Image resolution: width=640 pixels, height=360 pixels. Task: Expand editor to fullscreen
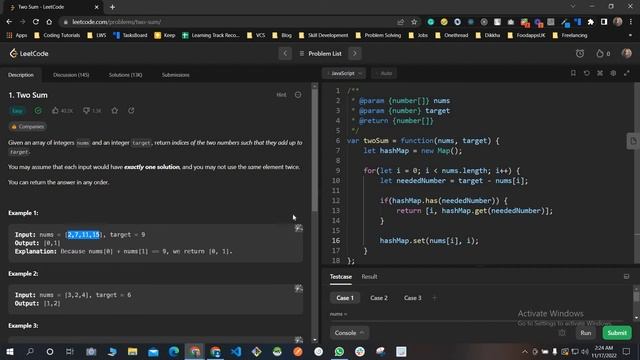point(627,73)
